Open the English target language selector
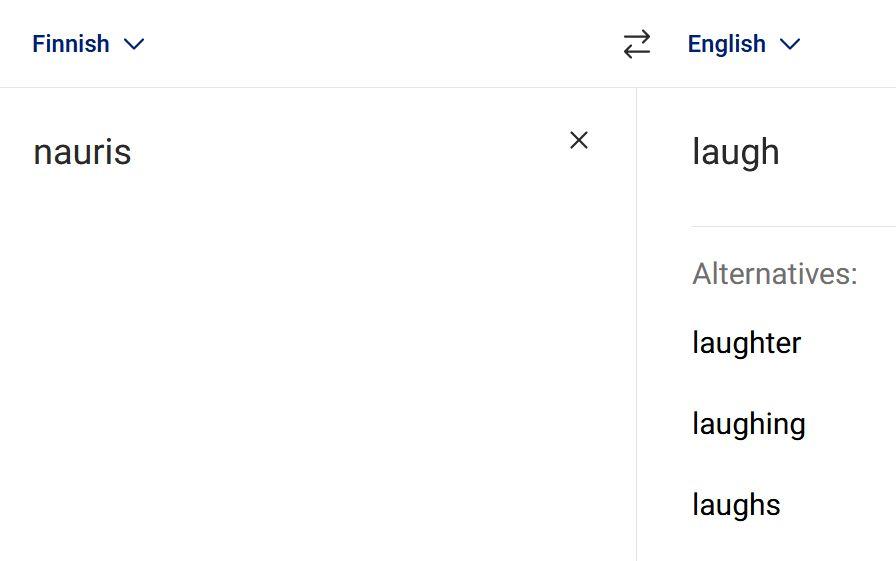This screenshot has height=561, width=896. (727, 44)
